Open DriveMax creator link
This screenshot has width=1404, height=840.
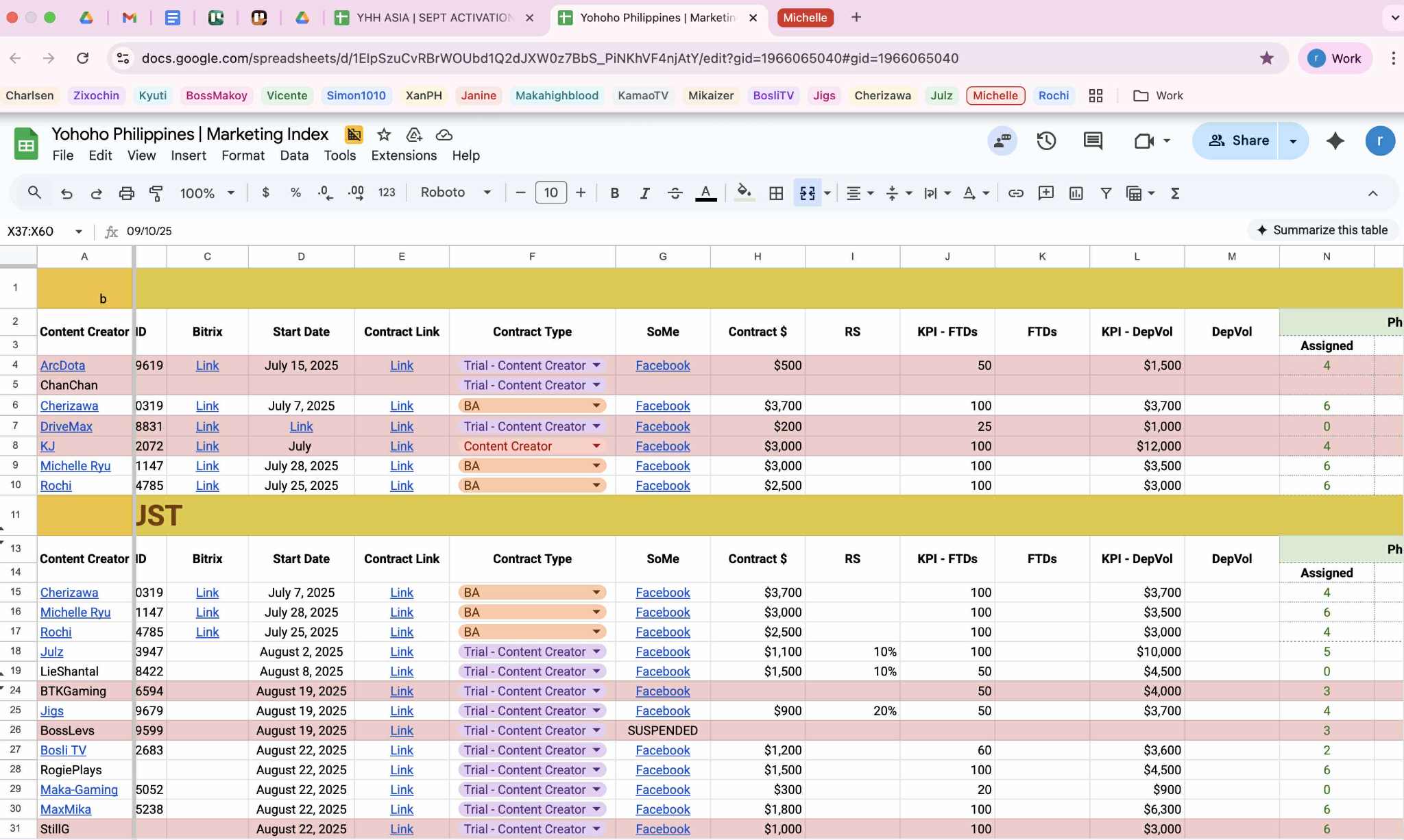pyautogui.click(x=66, y=426)
